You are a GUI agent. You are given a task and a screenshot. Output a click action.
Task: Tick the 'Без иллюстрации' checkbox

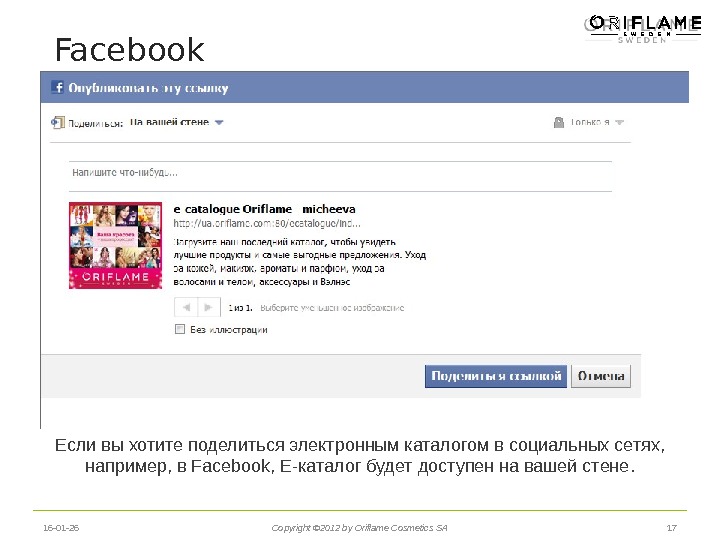(180, 329)
